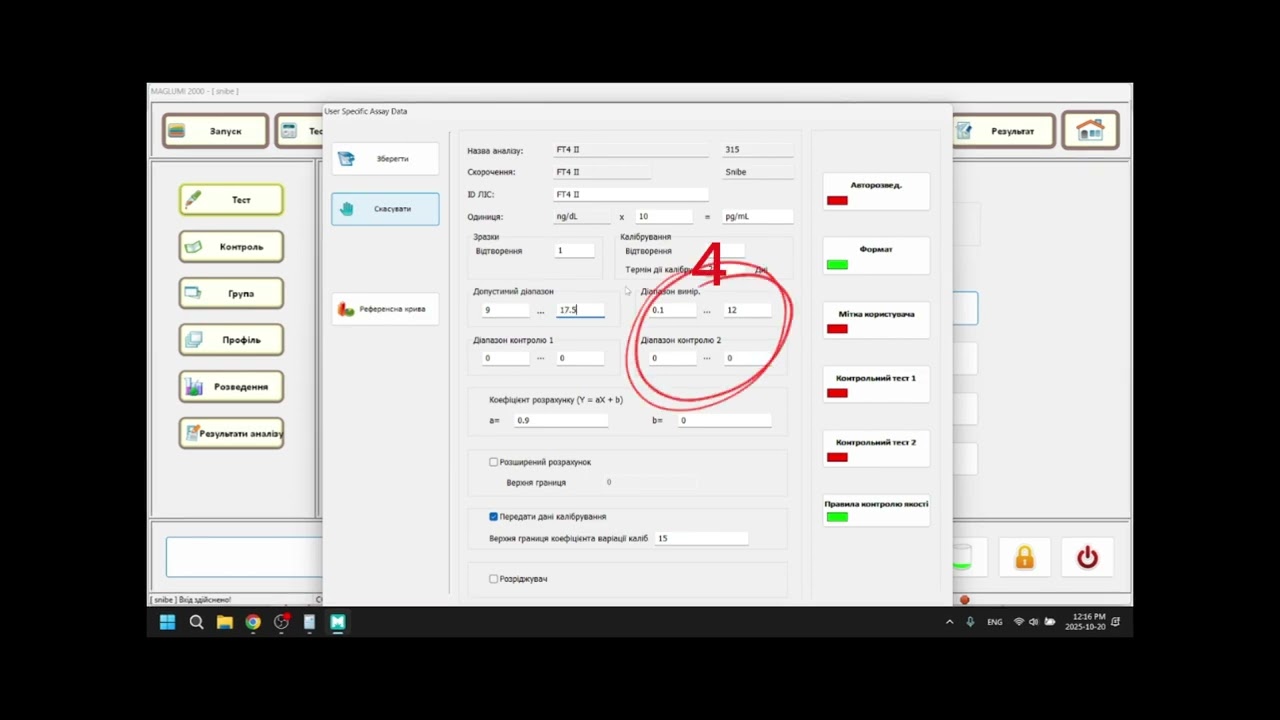The height and width of the screenshot is (720, 1280).
Task: Click Діапазон контролю 1 upper field
Action: [581, 358]
